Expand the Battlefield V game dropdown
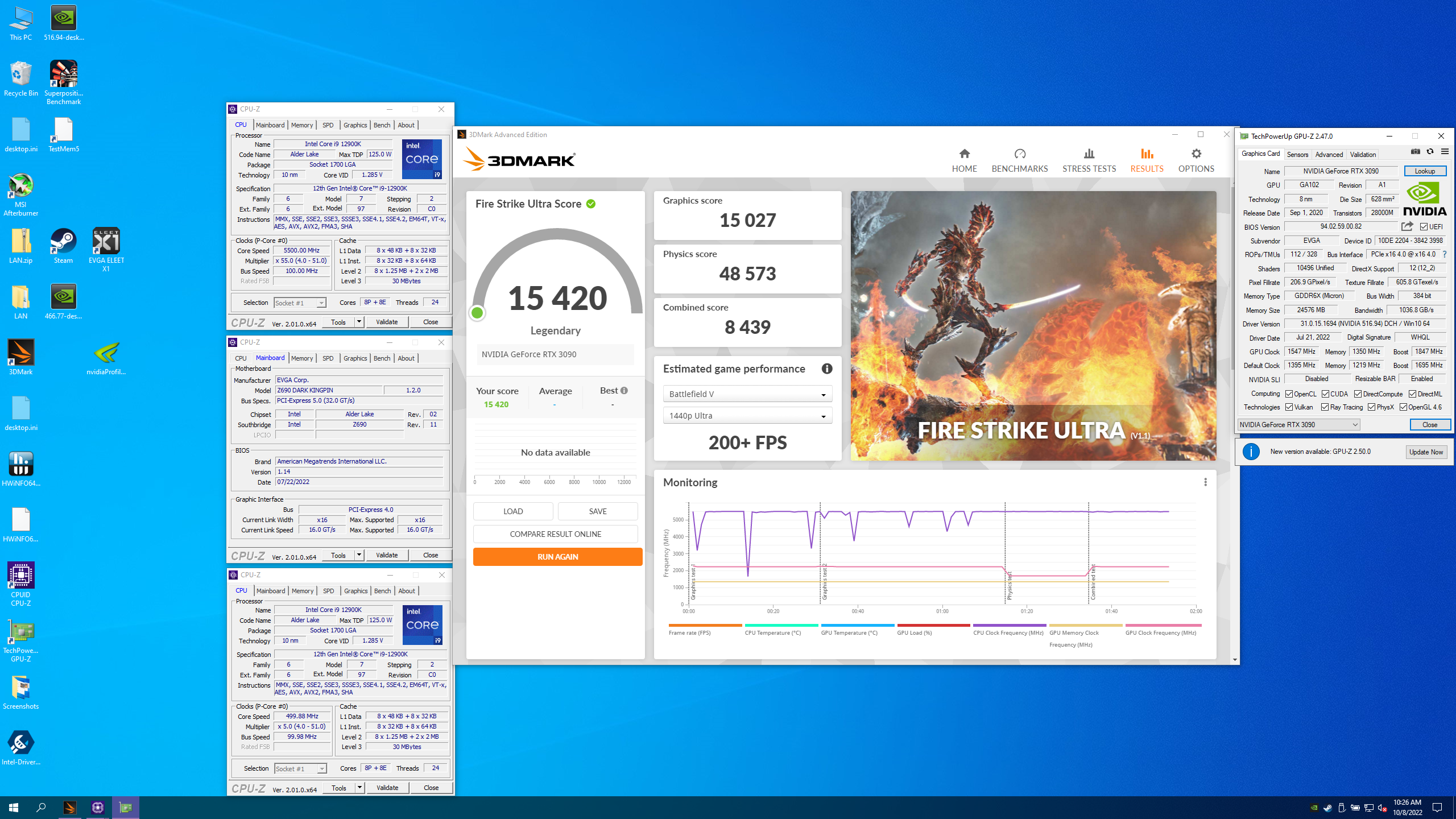This screenshot has width=1456, height=819. click(x=747, y=394)
